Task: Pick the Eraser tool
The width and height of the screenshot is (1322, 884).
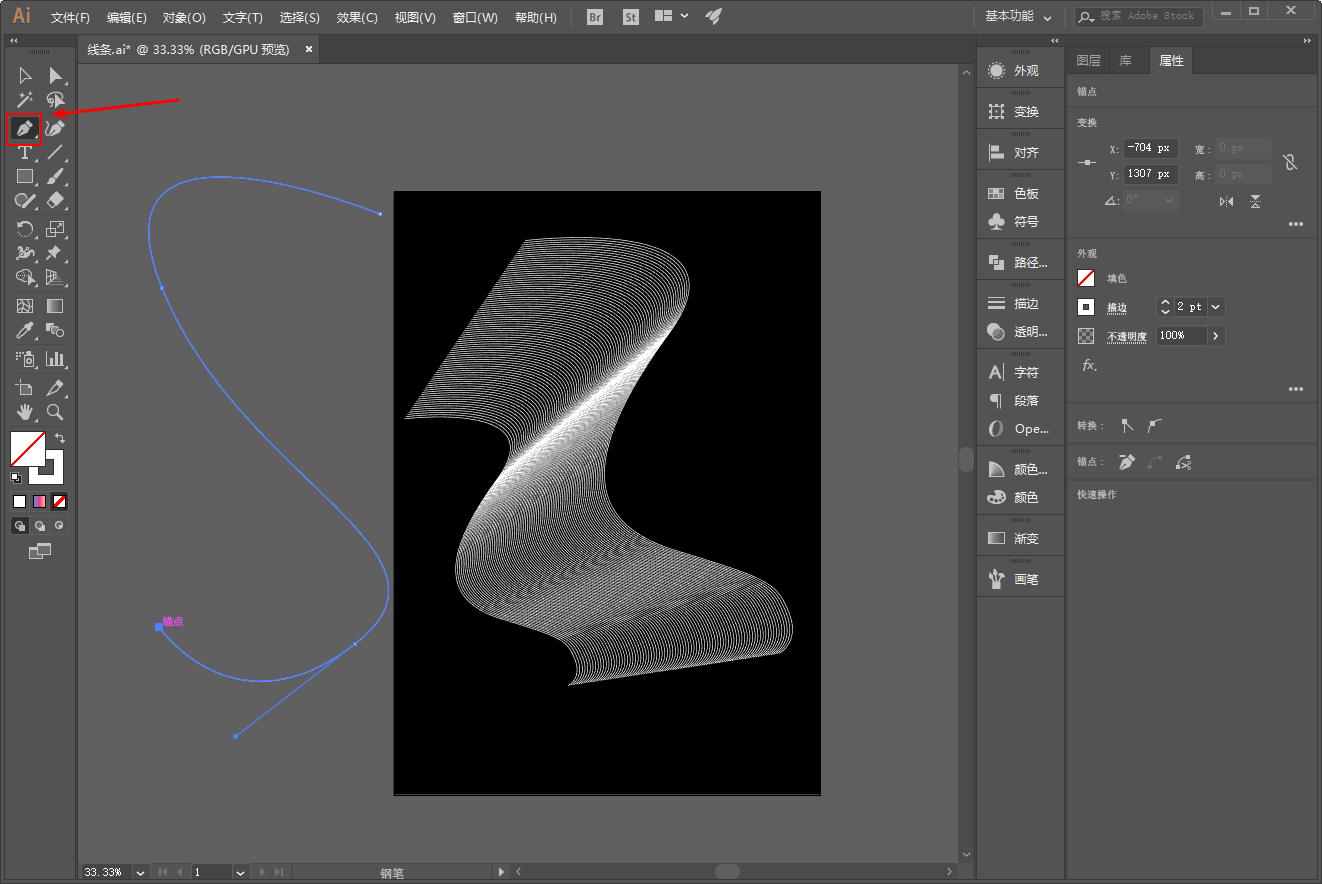Action: (x=56, y=201)
